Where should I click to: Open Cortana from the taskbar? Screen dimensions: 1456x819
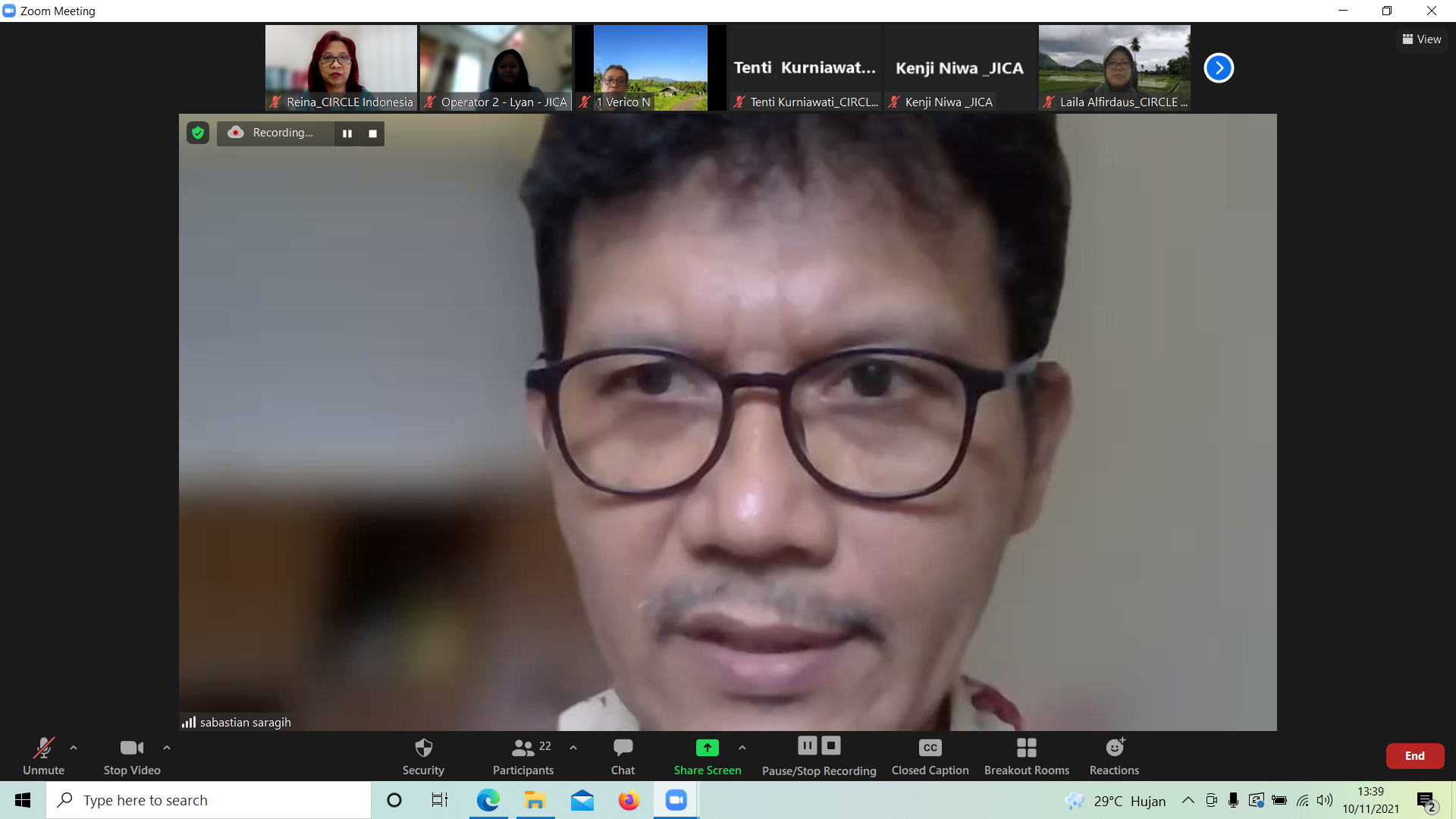tap(394, 800)
